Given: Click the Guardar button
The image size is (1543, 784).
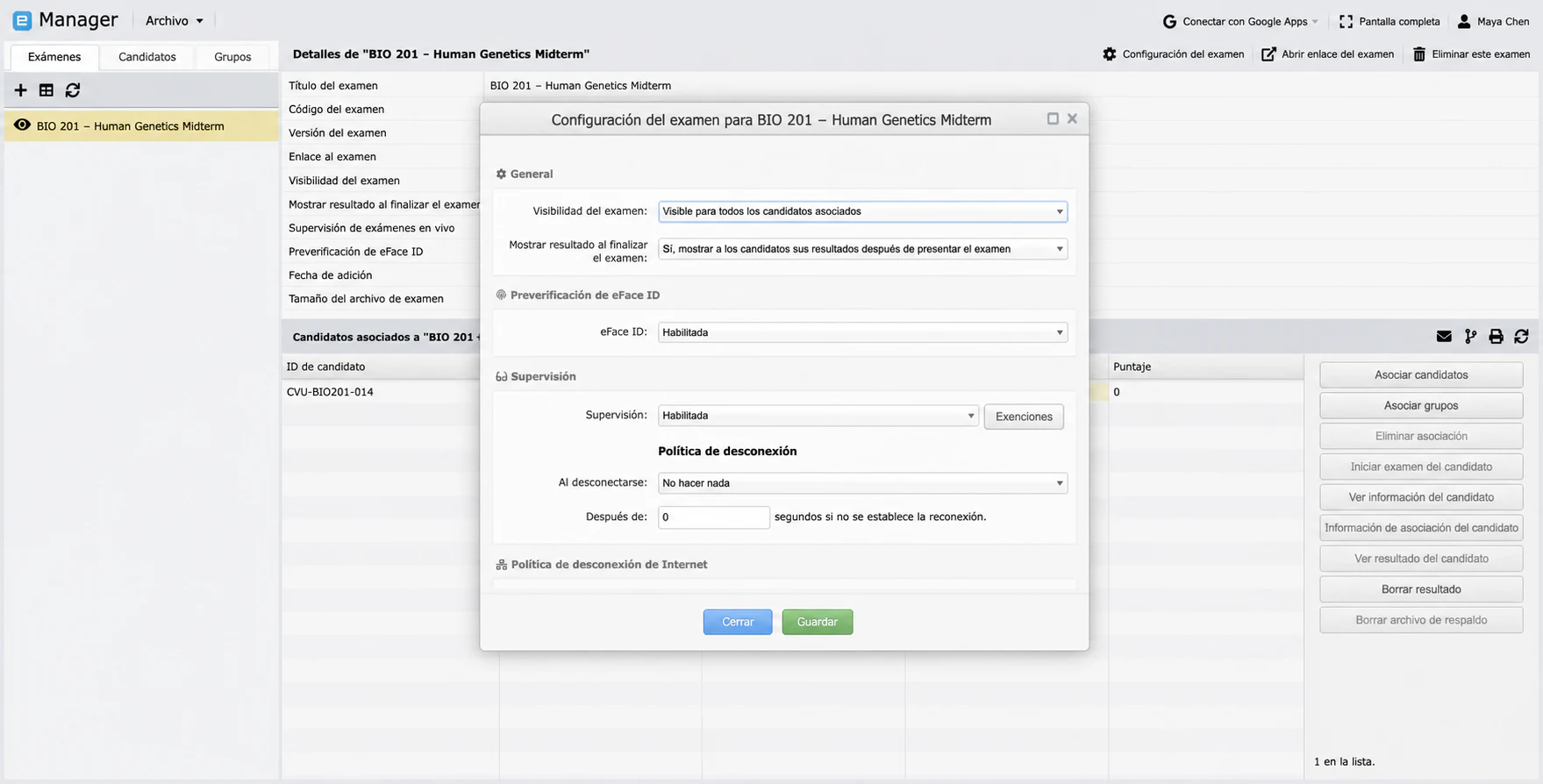Looking at the screenshot, I should click(x=818, y=622).
